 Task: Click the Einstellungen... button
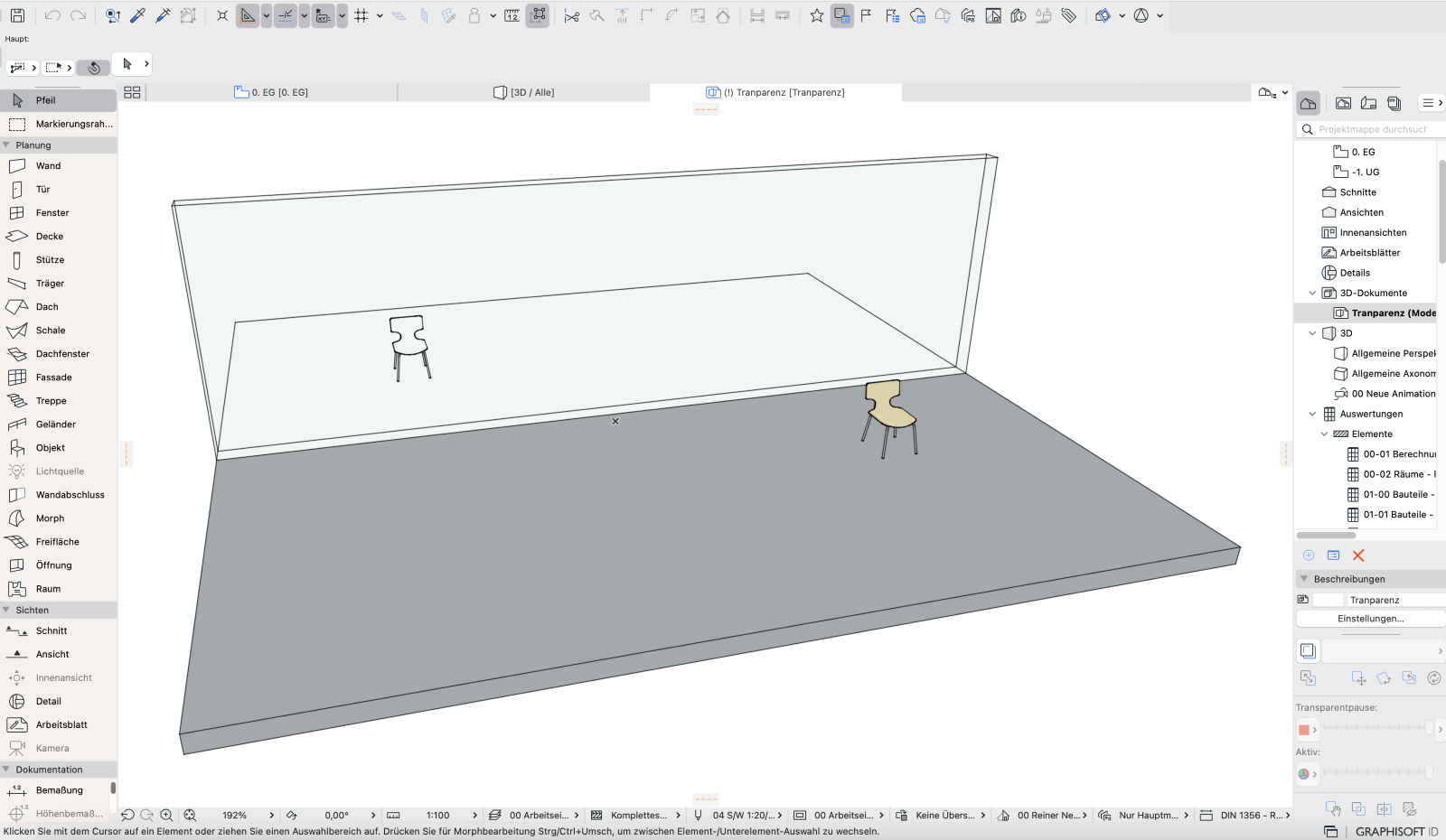click(x=1370, y=619)
